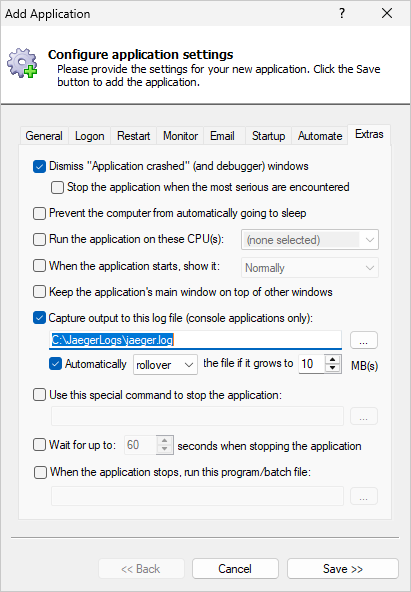Image resolution: width=411 pixels, height=592 pixels.
Task: Enable Stop application when most serious encountered
Action: [x=57, y=188]
